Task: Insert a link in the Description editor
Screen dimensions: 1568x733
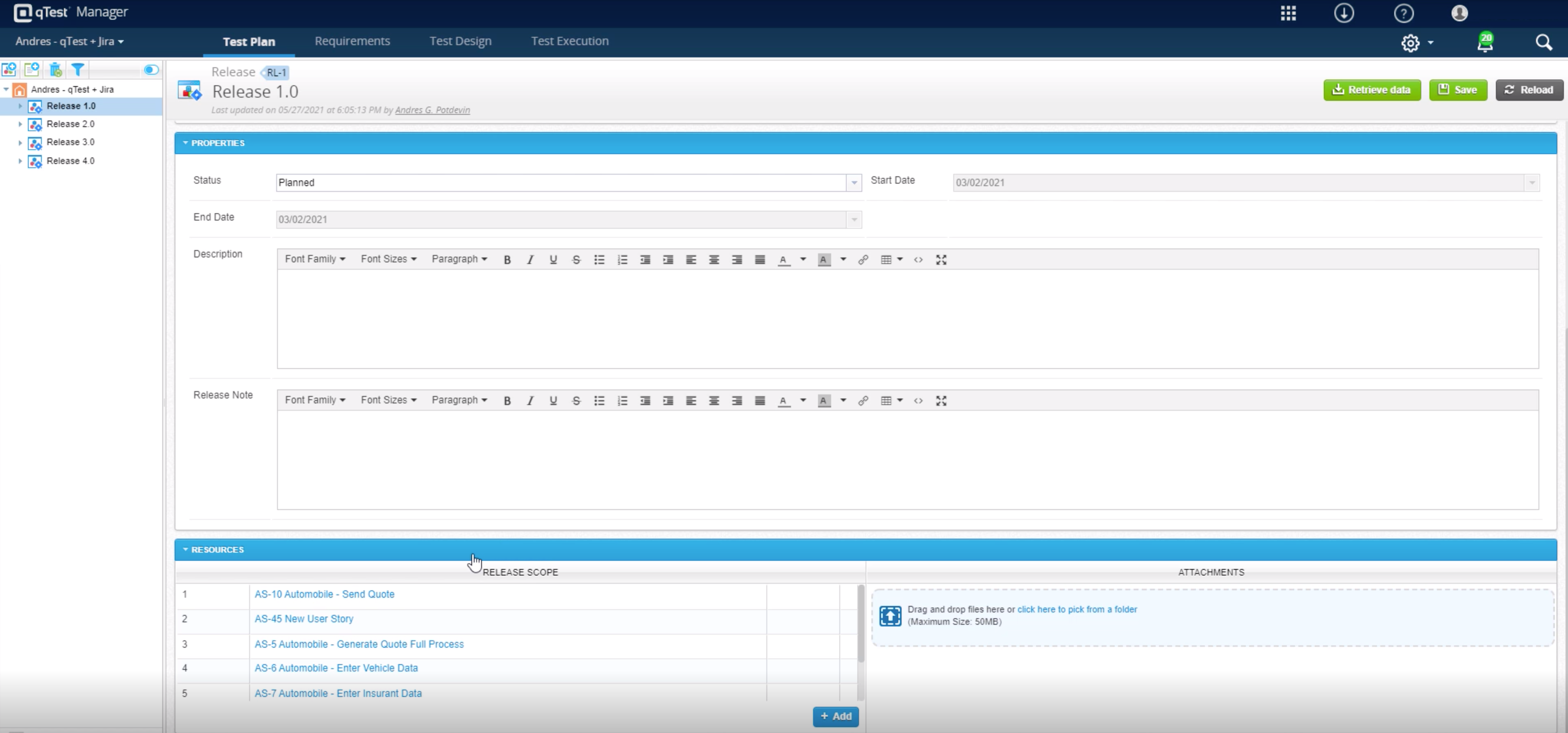Action: tap(863, 260)
